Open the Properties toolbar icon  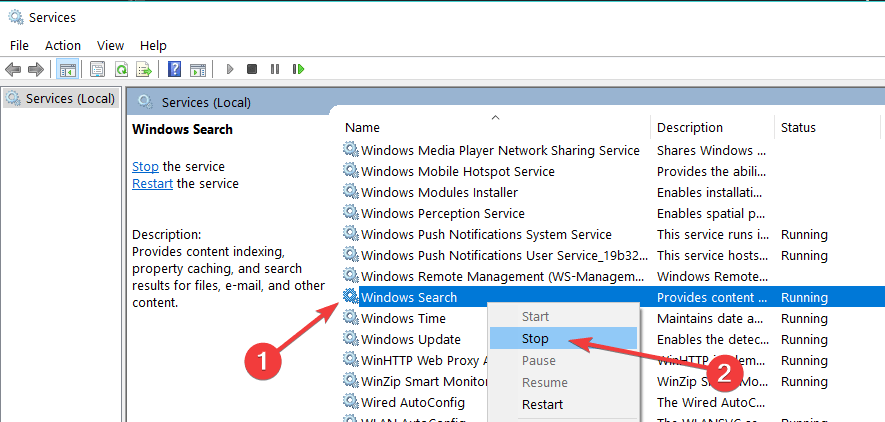click(x=98, y=69)
